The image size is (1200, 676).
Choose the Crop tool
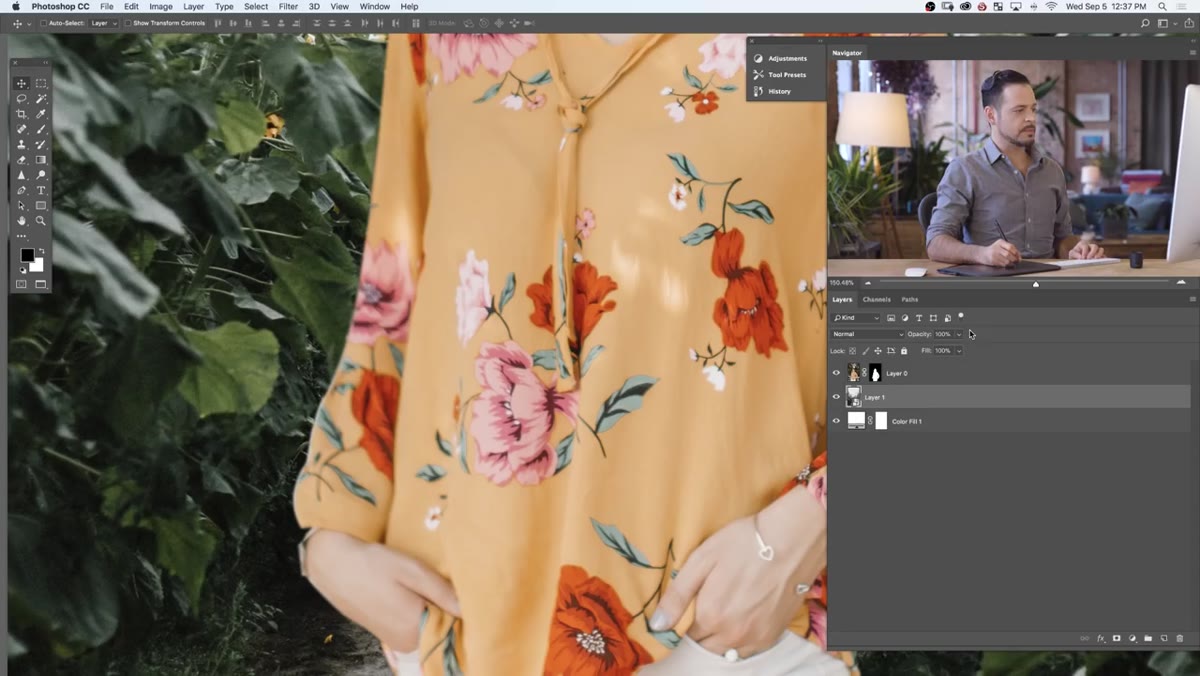pyautogui.click(x=21, y=114)
